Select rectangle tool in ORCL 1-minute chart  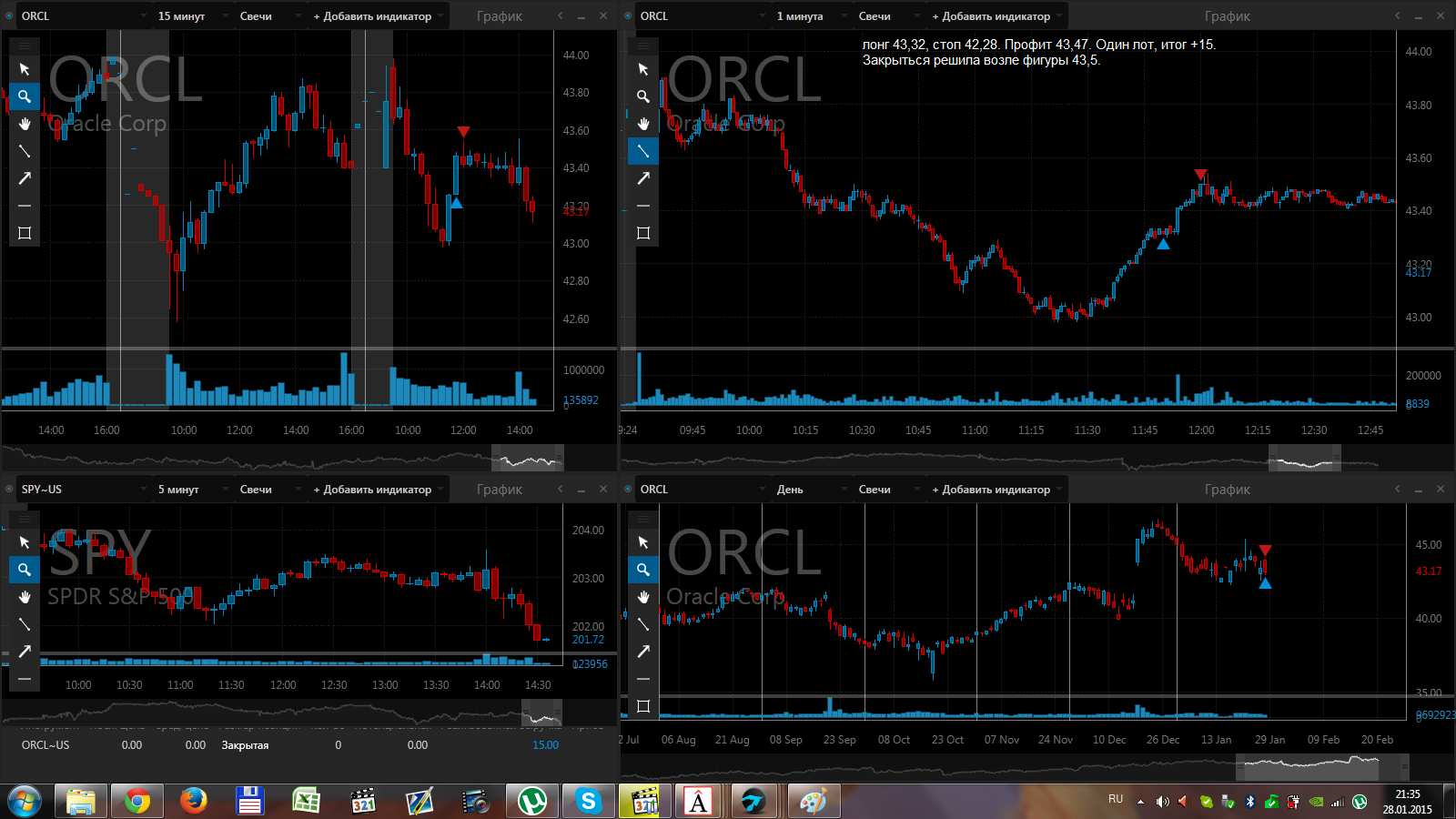[643, 233]
